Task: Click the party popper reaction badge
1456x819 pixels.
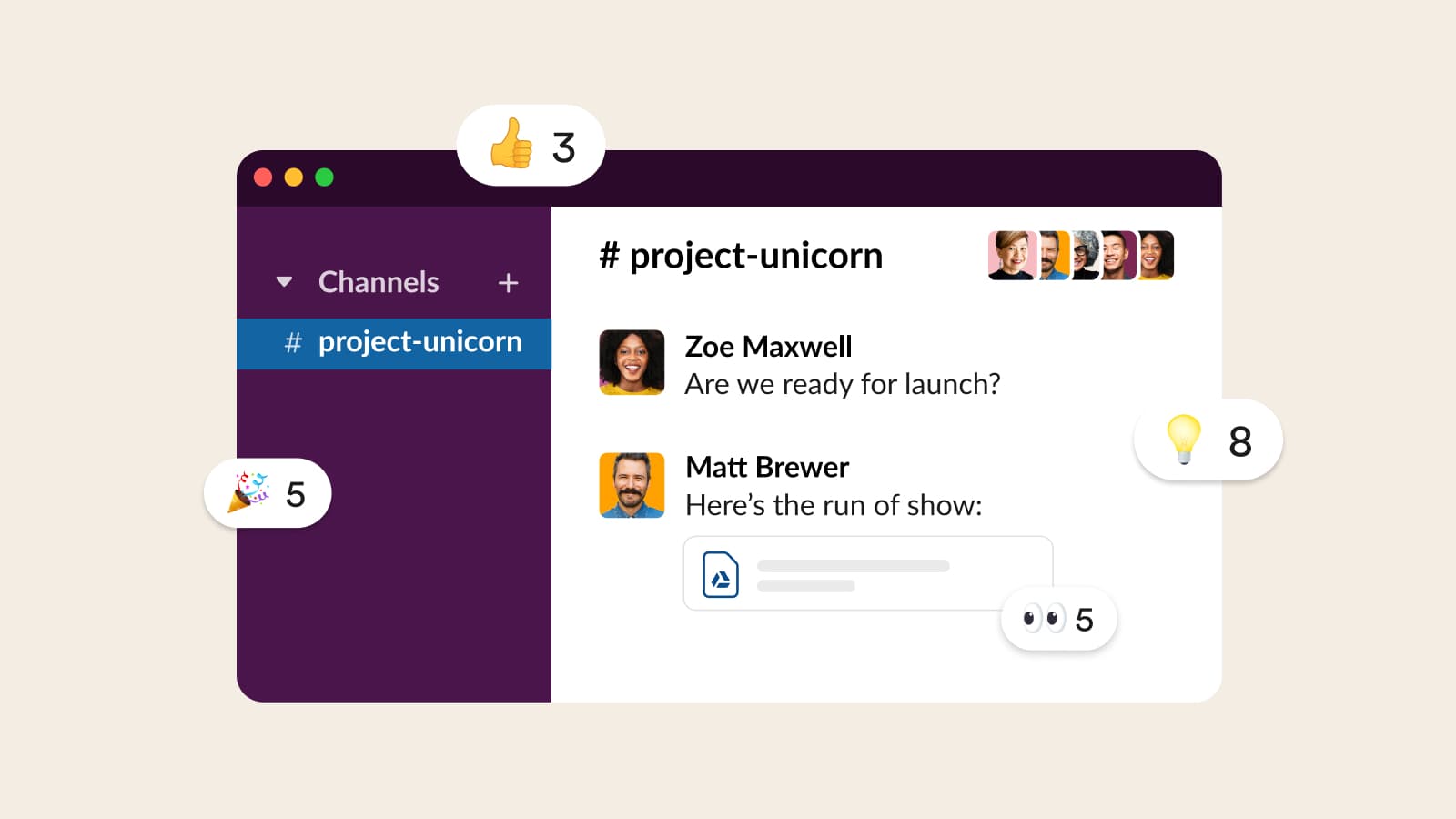Action: click(x=268, y=493)
